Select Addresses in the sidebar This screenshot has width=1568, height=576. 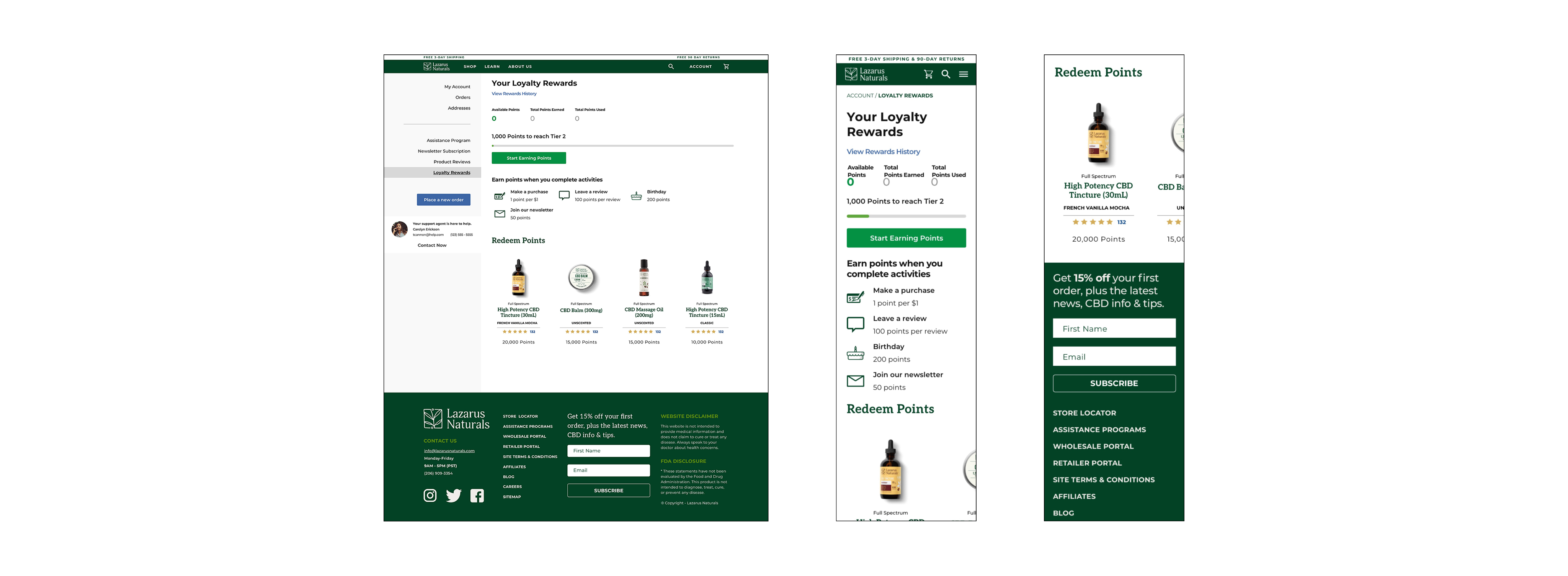tap(459, 108)
